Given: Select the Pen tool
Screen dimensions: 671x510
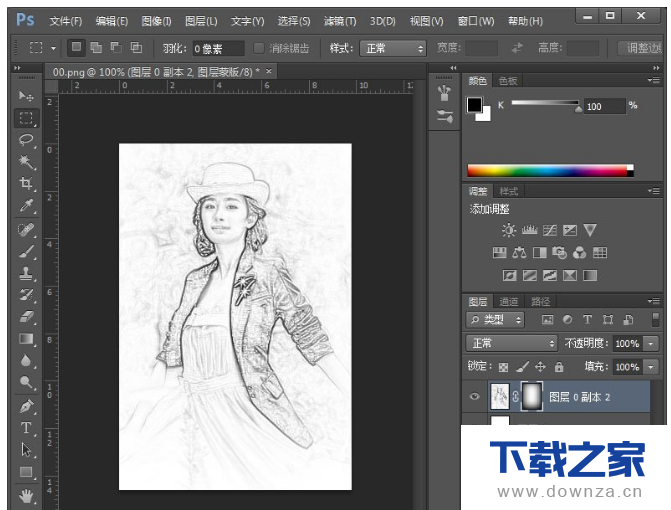Looking at the screenshot, I should pyautogui.click(x=26, y=406).
